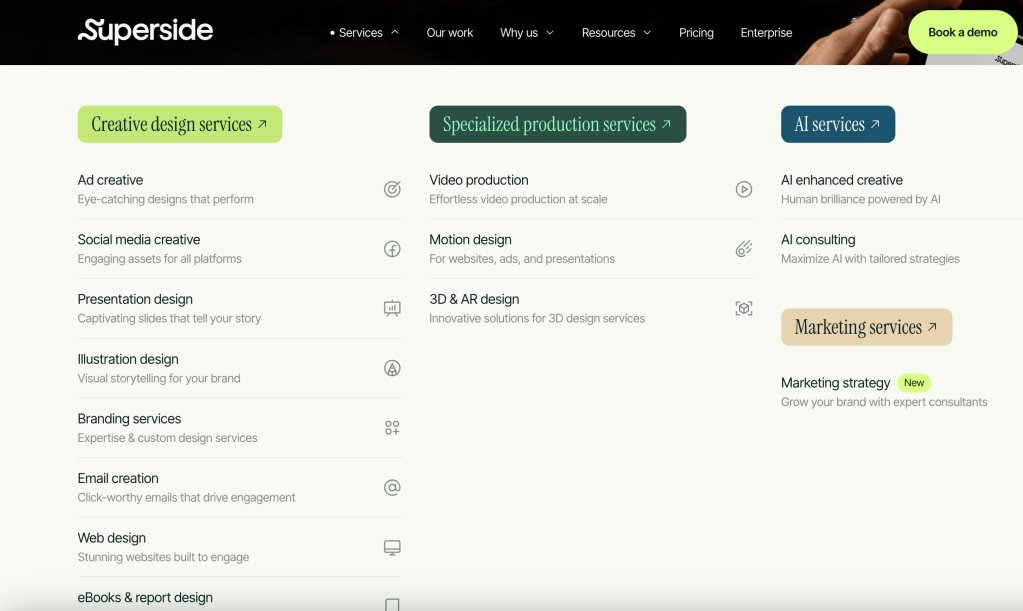Select Marketing strategy service
The height and width of the screenshot is (611, 1023).
[x=835, y=383]
